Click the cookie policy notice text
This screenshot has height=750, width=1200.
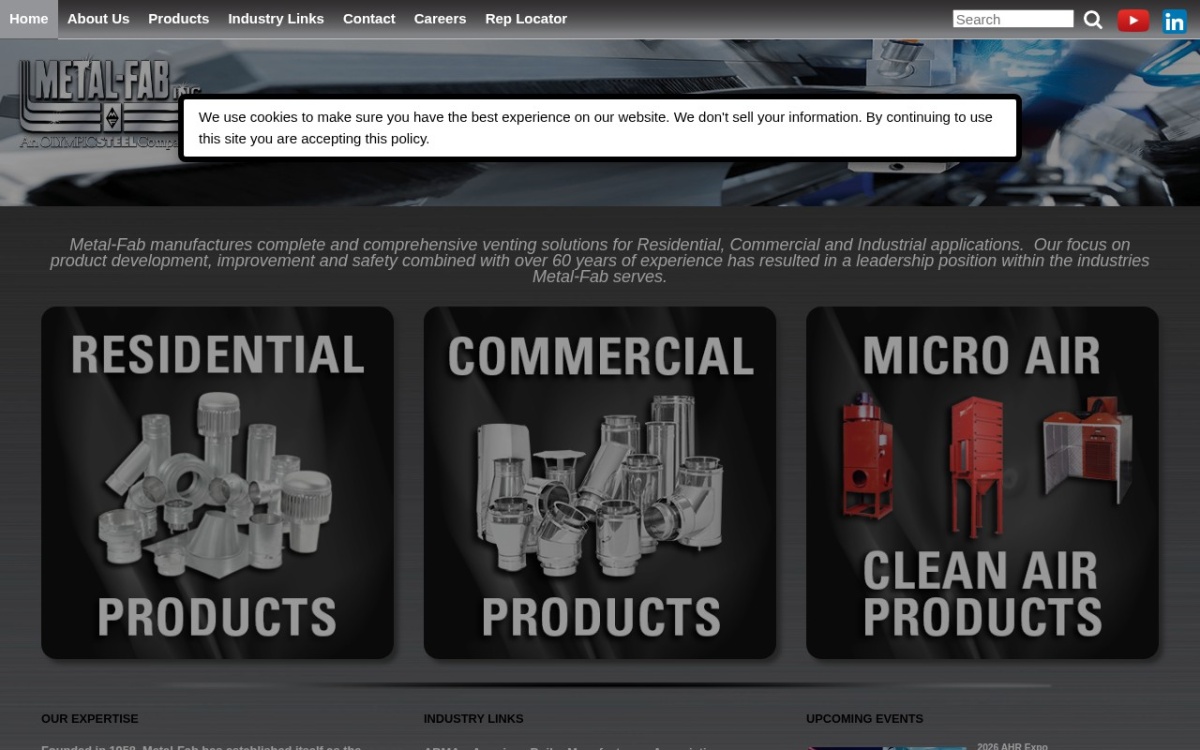(596, 128)
